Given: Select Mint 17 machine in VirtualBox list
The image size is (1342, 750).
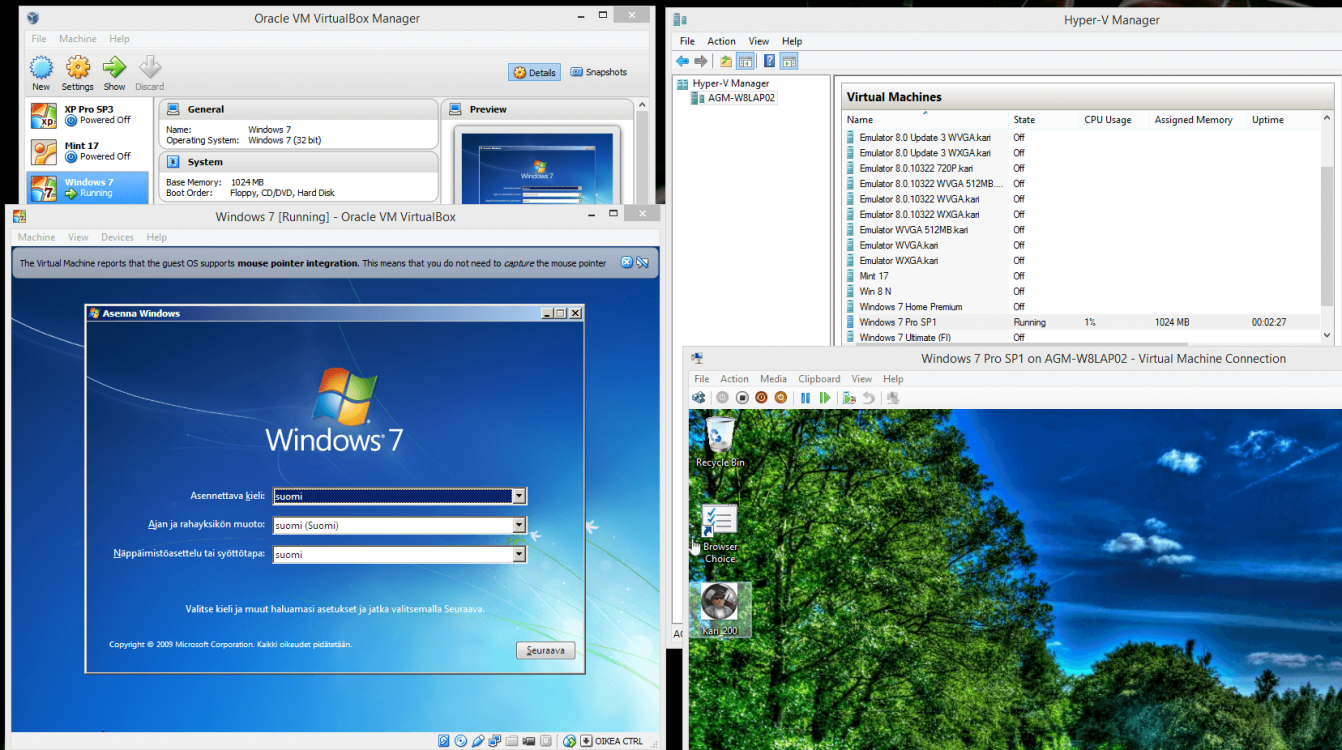Looking at the screenshot, I should click(x=88, y=151).
